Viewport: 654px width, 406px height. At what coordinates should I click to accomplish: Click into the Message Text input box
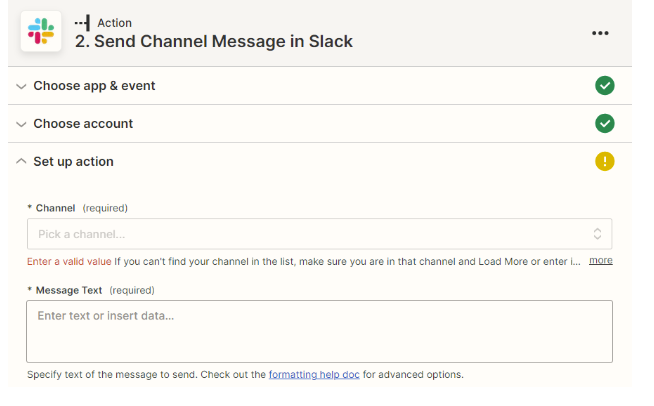[x=319, y=331]
